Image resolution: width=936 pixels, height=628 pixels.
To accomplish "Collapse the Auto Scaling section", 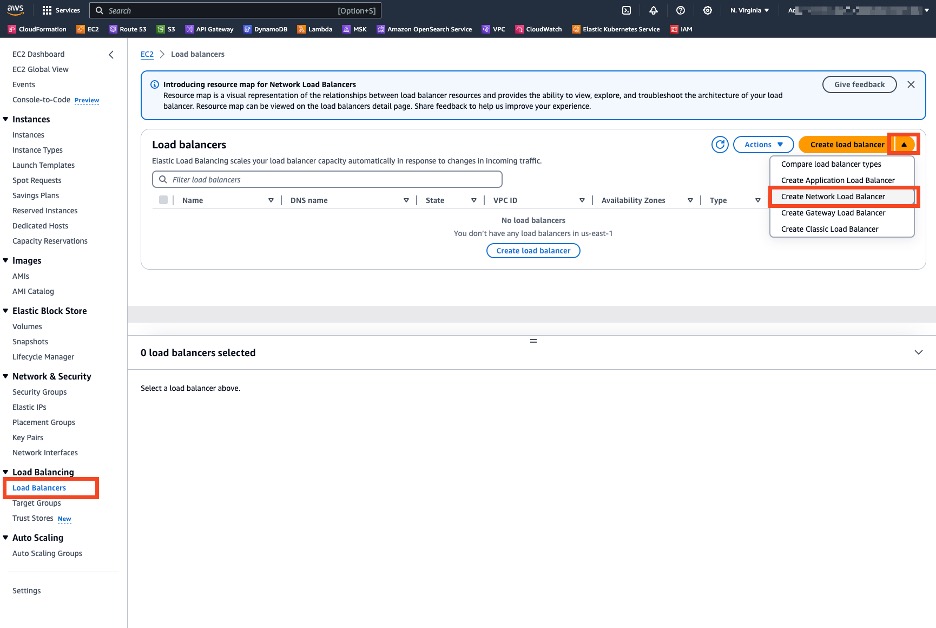I will tap(6, 538).
